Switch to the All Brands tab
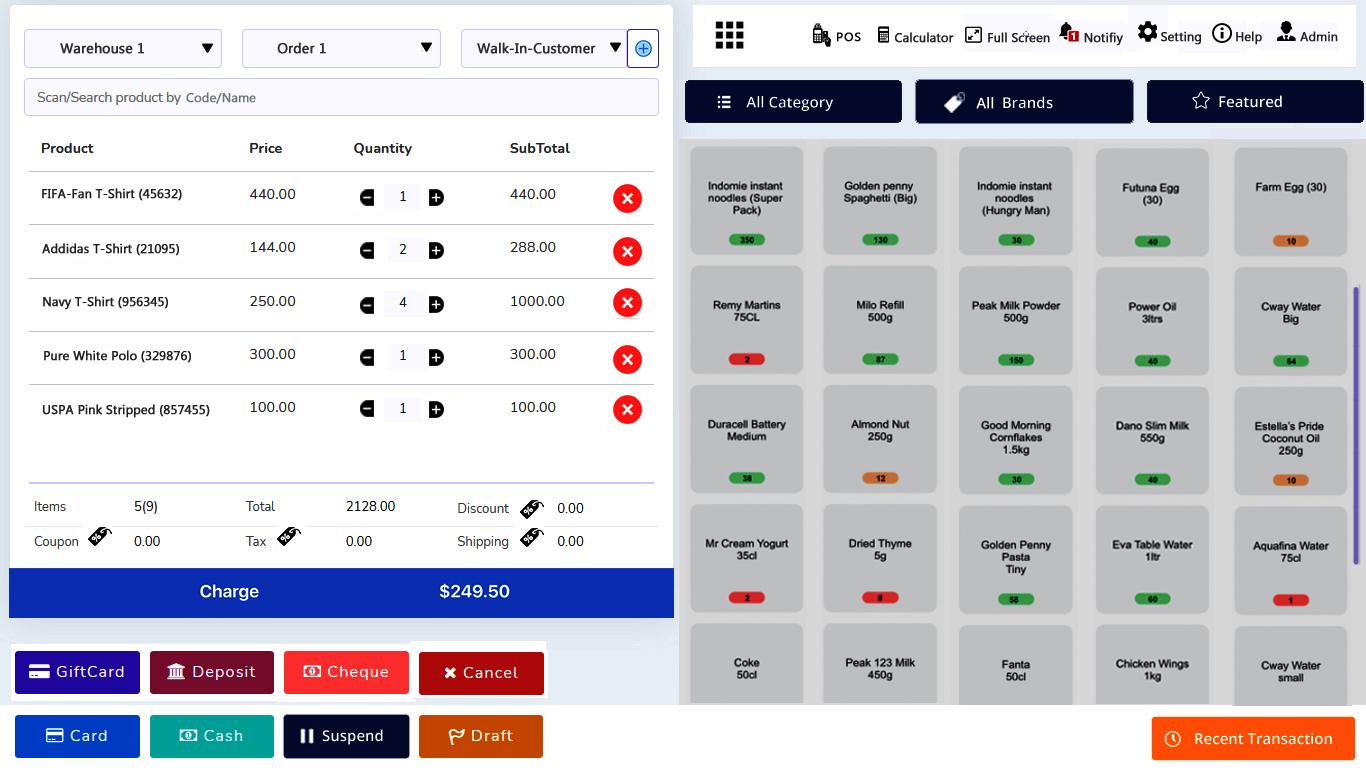Screen dimensions: 1366x768 coord(1023,101)
